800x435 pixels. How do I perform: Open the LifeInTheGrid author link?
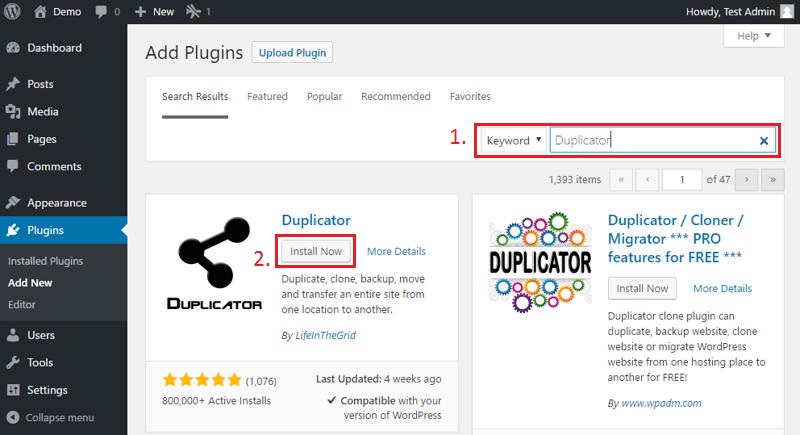[326, 336]
